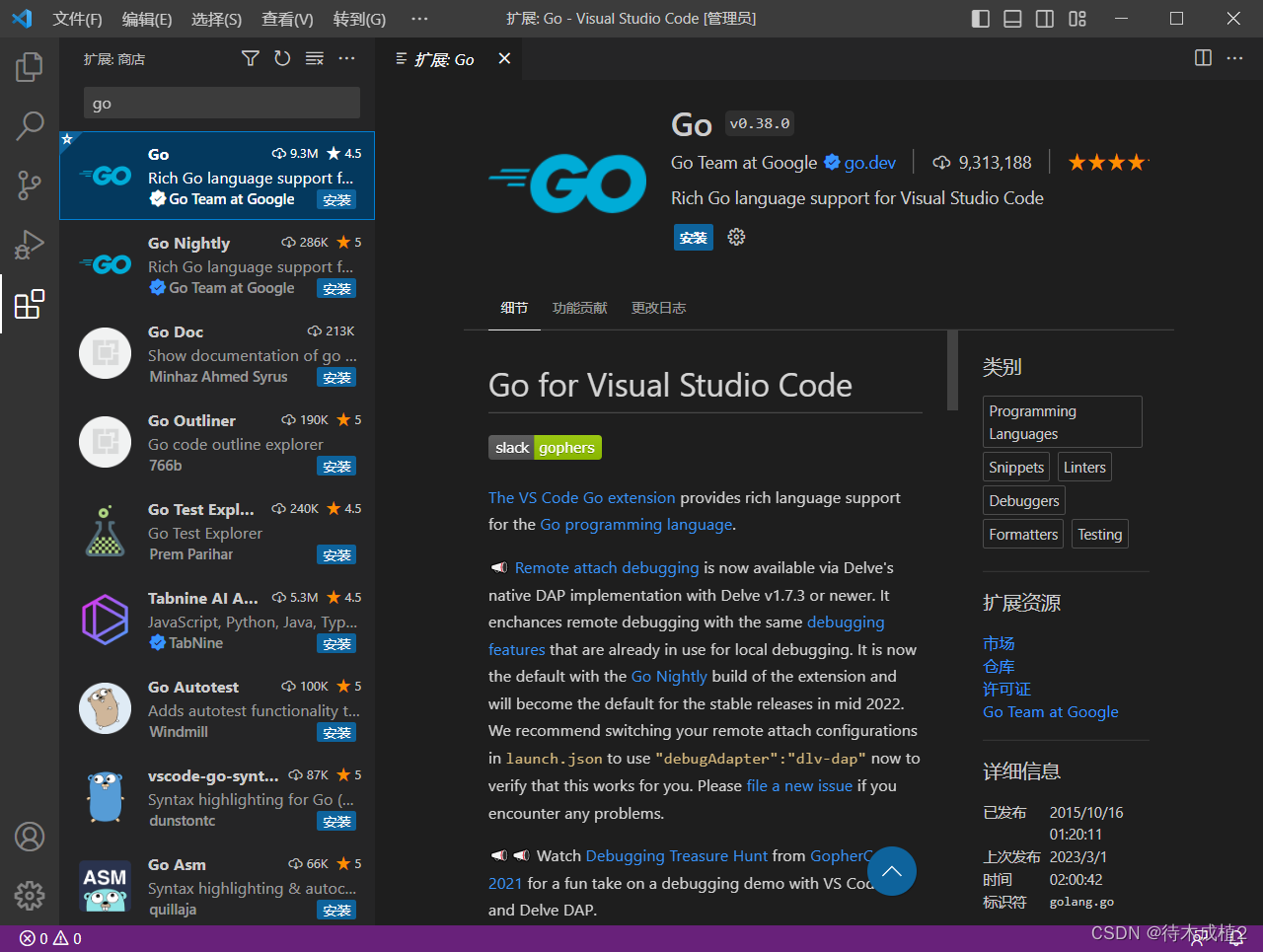Screen dimensions: 1263x952
Task: Click the readme vertical scrollbar
Action: (952, 370)
